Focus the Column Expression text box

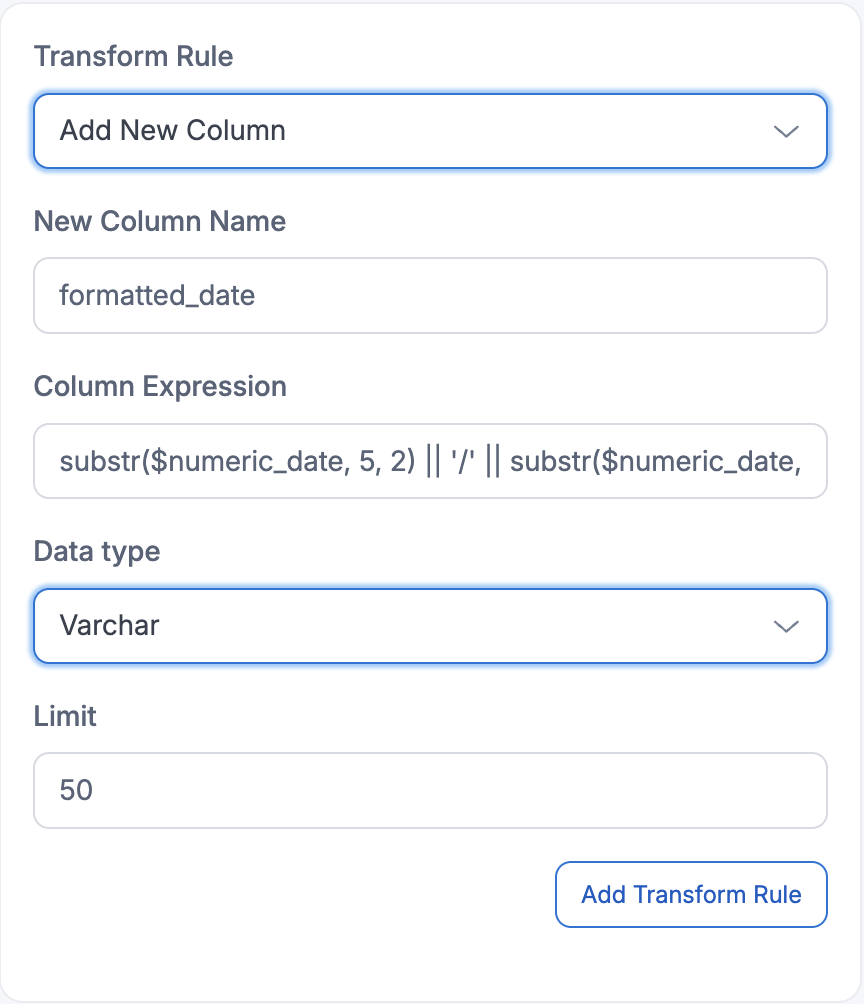click(x=430, y=461)
